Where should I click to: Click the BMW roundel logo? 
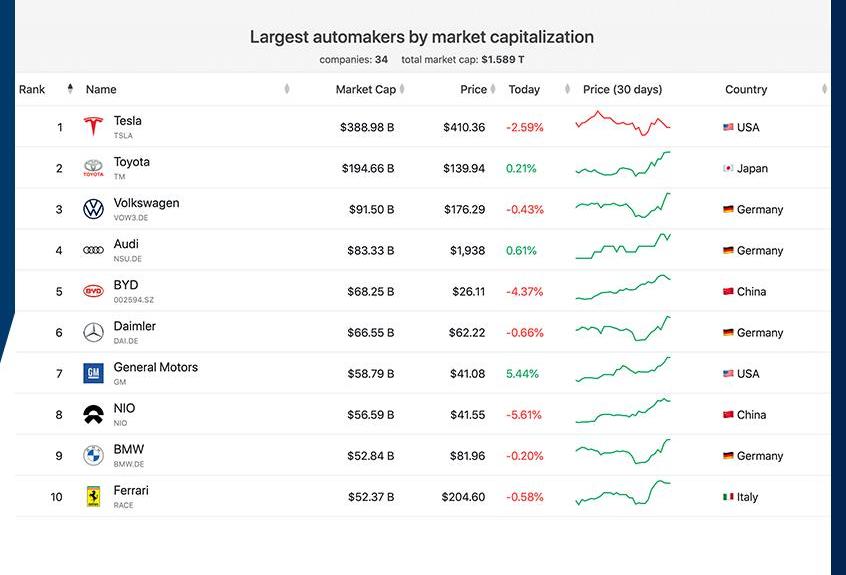click(x=93, y=456)
